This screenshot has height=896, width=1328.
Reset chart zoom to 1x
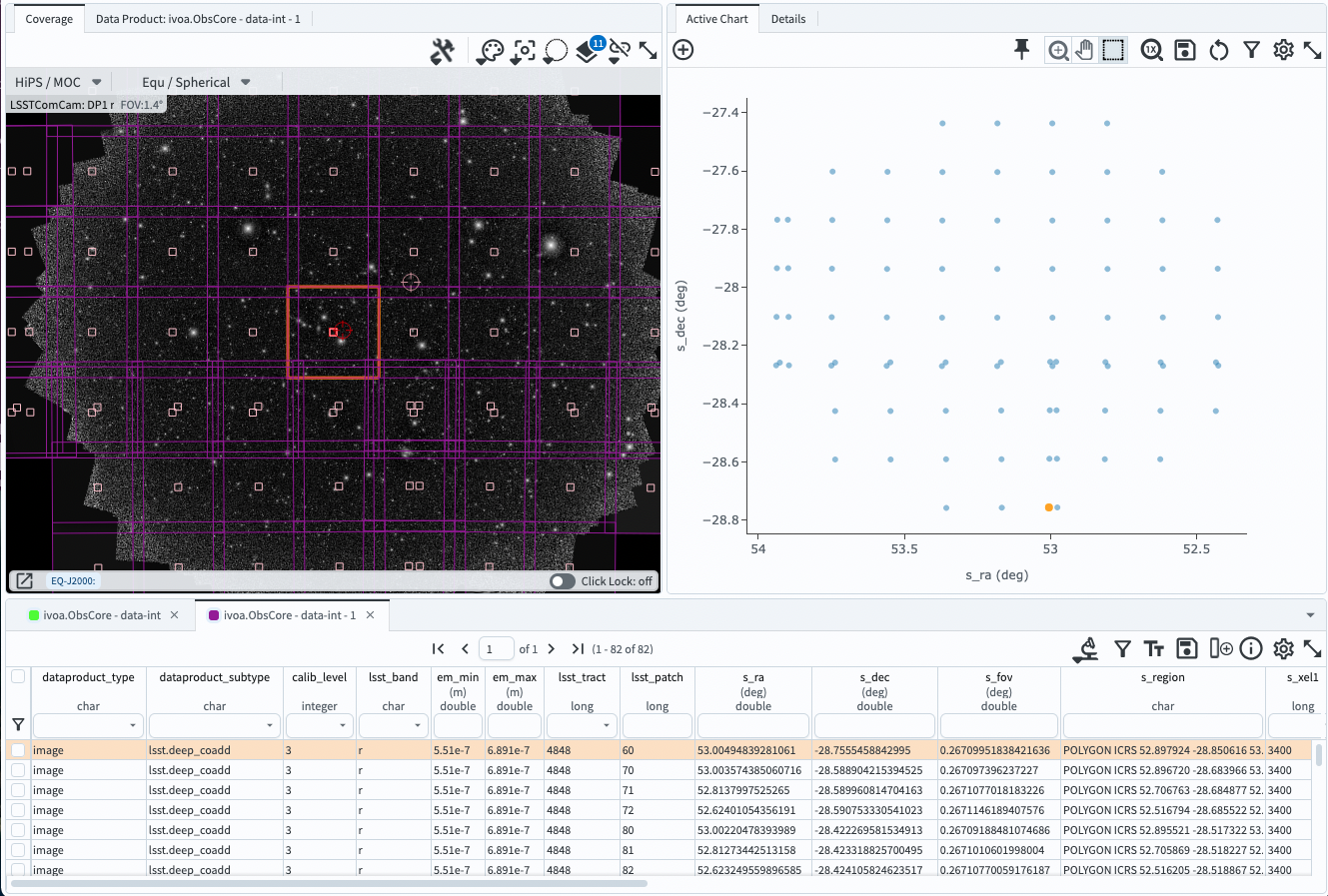click(x=1152, y=50)
